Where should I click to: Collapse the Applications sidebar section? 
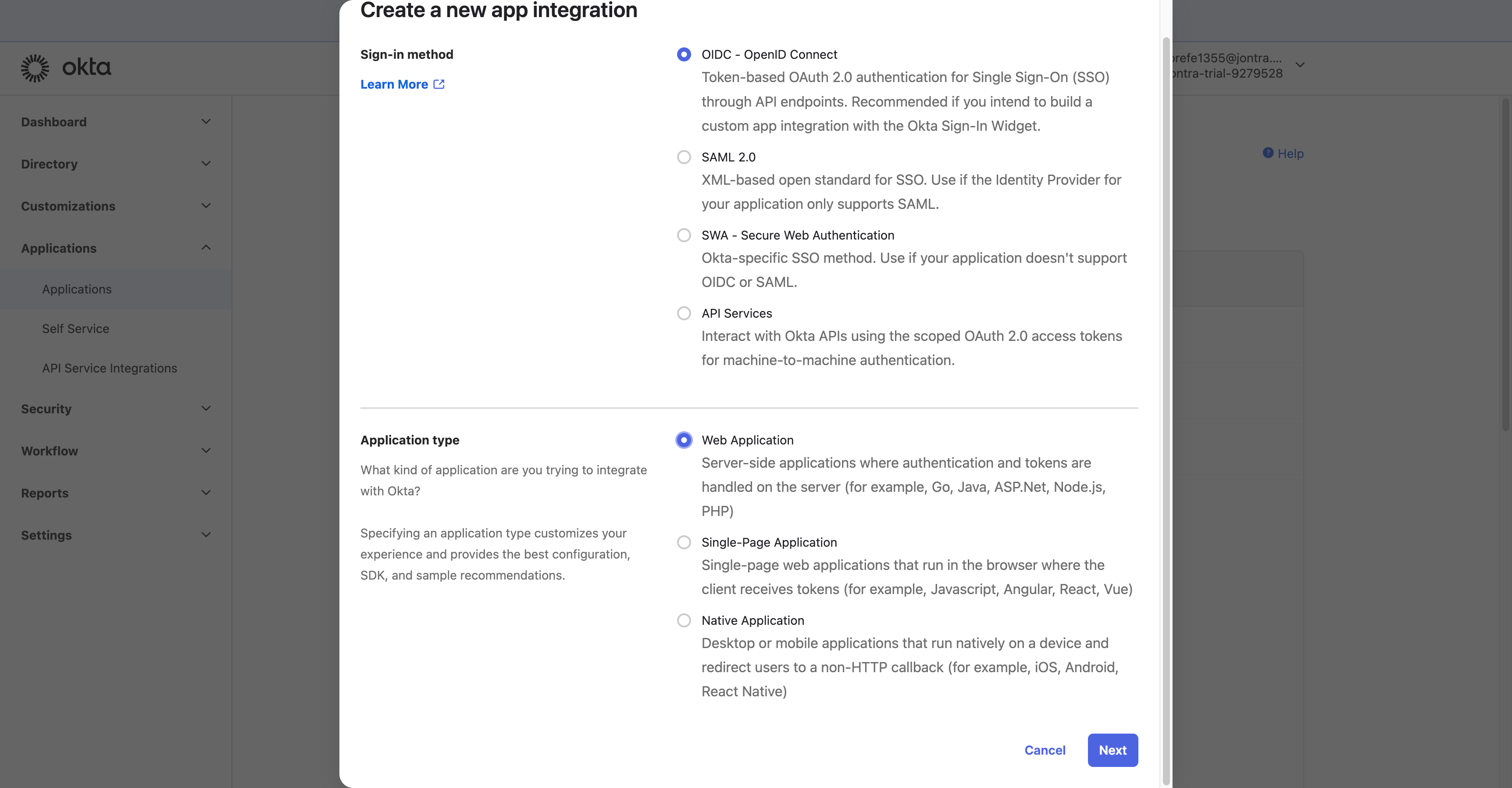[206, 248]
